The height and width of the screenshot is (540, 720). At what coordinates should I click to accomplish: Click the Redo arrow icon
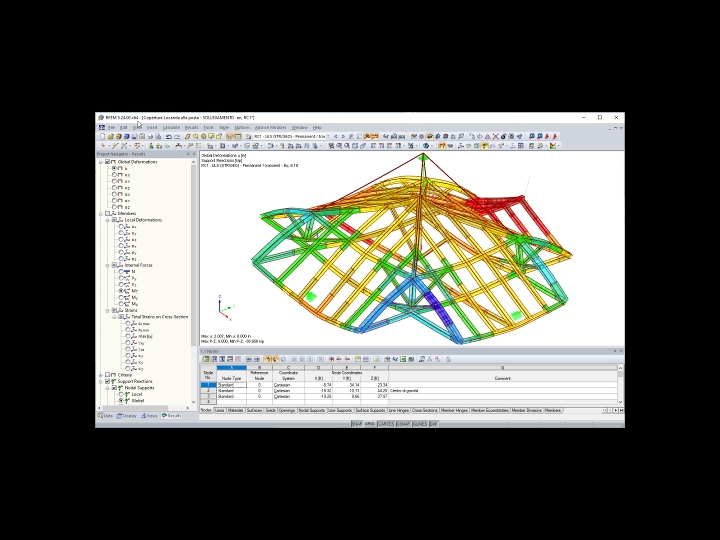tap(177, 136)
